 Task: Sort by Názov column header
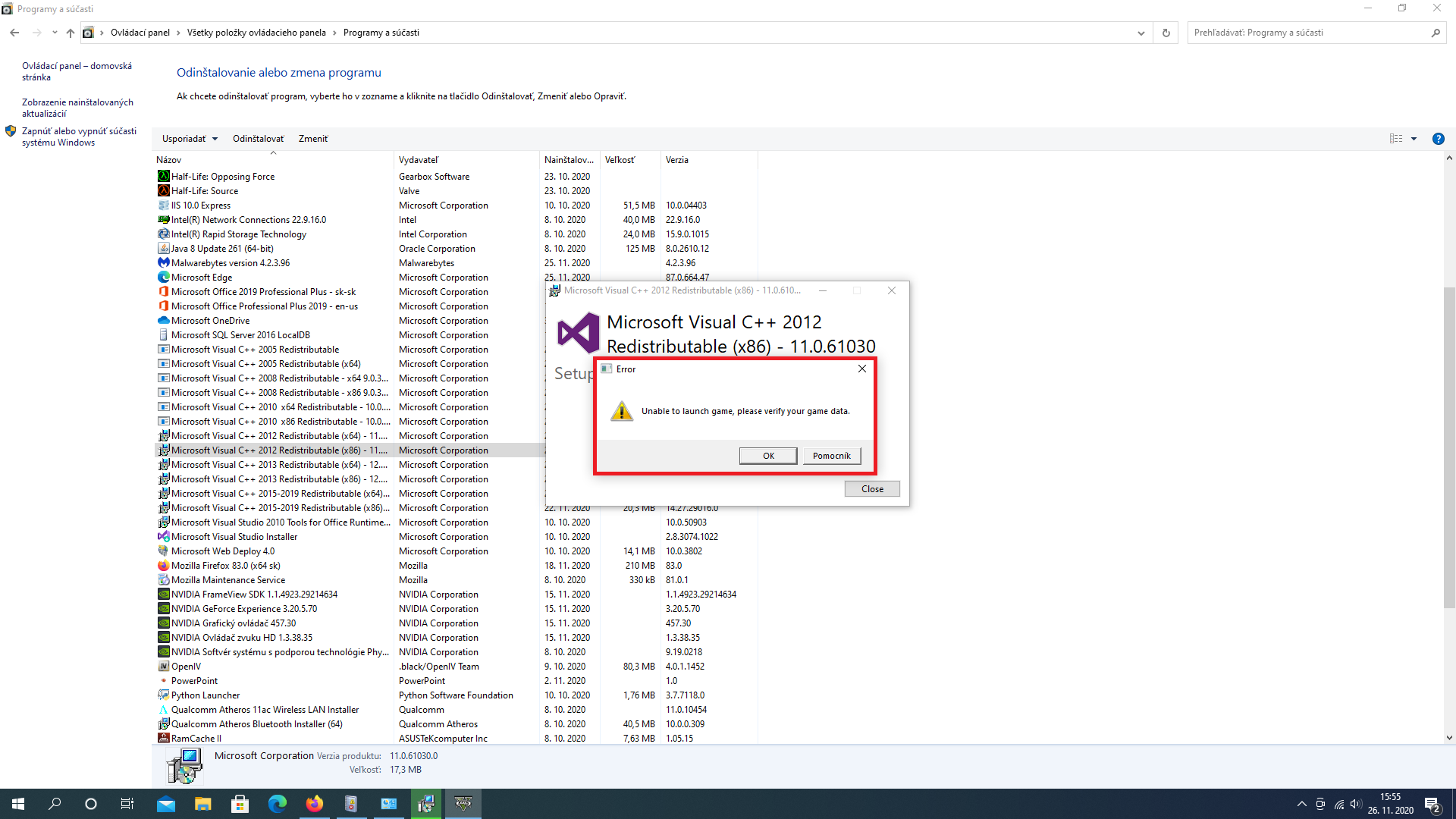tap(273, 160)
